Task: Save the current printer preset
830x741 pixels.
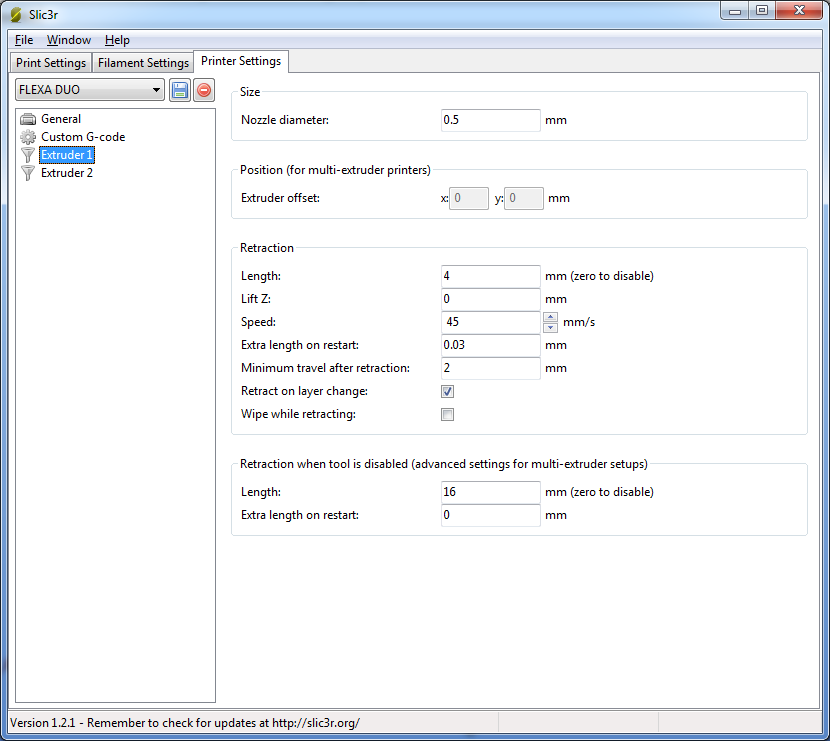Action: [x=180, y=90]
